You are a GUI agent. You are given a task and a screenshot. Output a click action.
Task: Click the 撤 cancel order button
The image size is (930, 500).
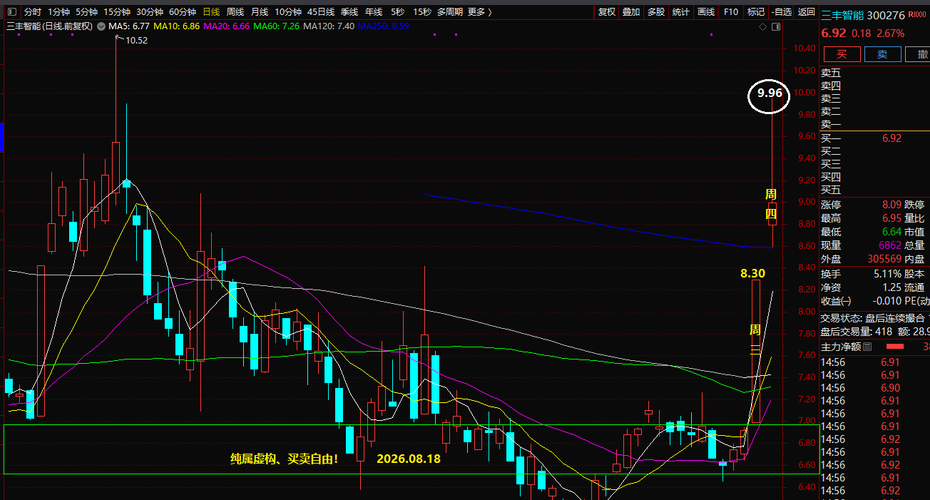tap(920, 55)
